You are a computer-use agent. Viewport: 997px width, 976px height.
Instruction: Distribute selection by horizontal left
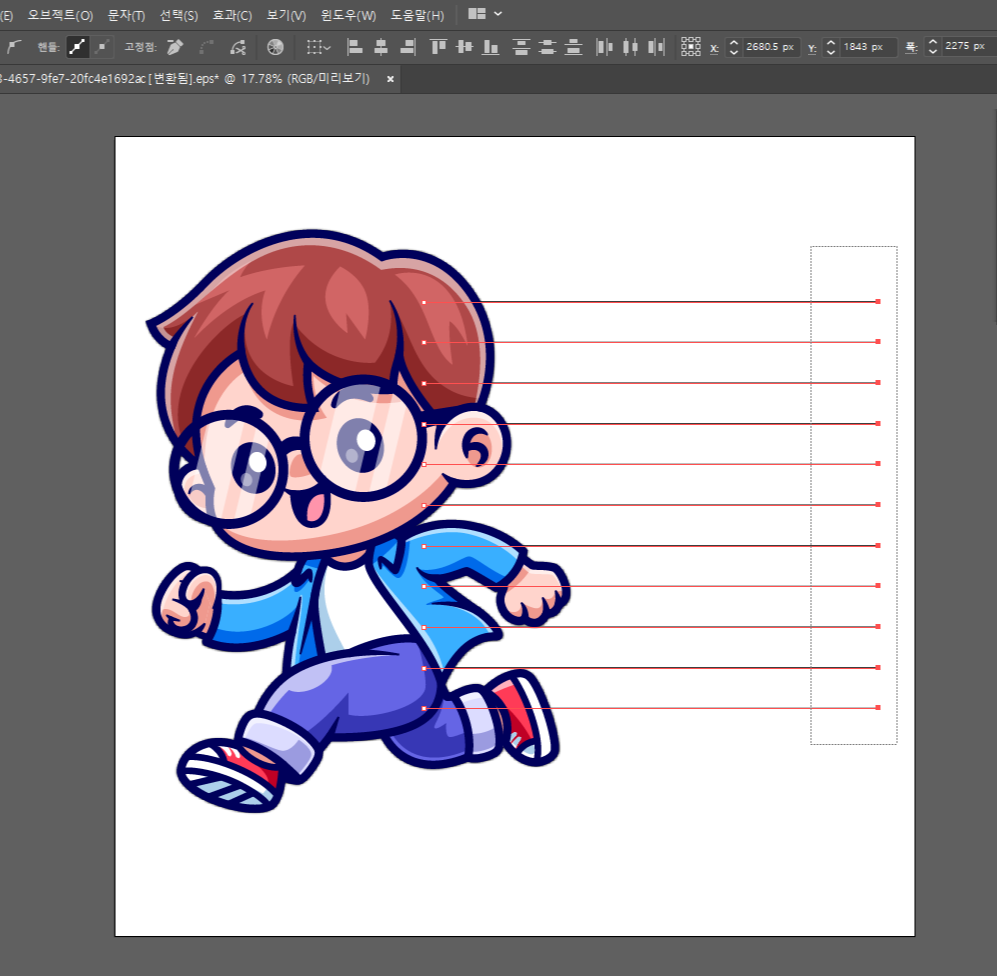[x=604, y=46]
